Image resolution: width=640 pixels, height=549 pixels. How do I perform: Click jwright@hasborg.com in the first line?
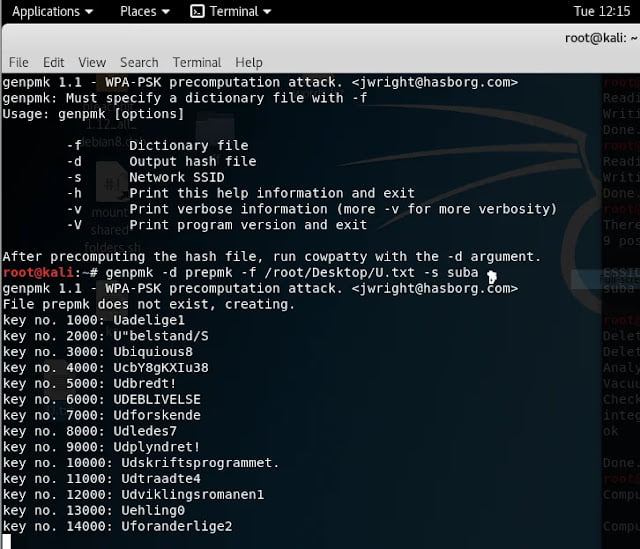tap(435, 82)
